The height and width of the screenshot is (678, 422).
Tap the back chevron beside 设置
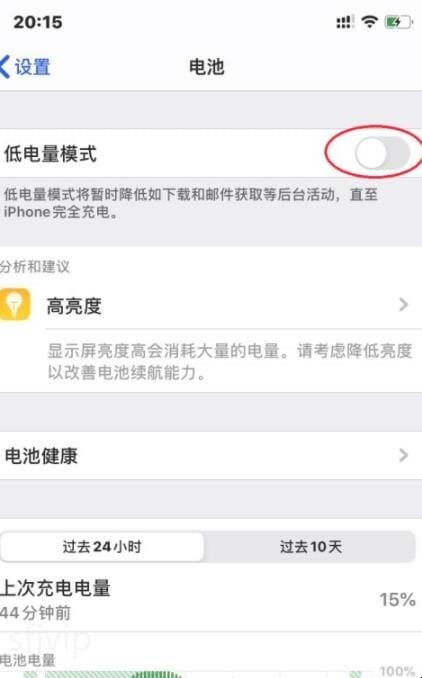(x=5, y=67)
